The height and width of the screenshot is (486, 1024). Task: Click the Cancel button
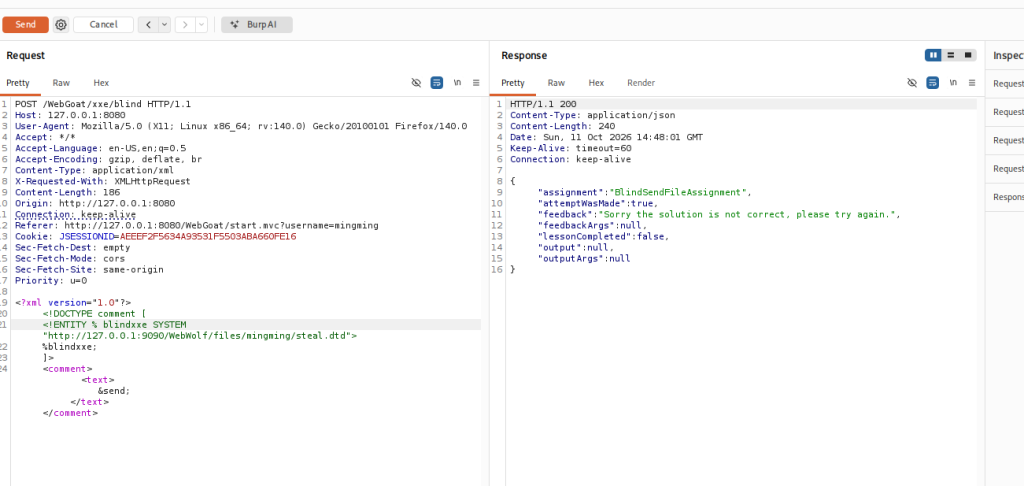[x=103, y=25]
